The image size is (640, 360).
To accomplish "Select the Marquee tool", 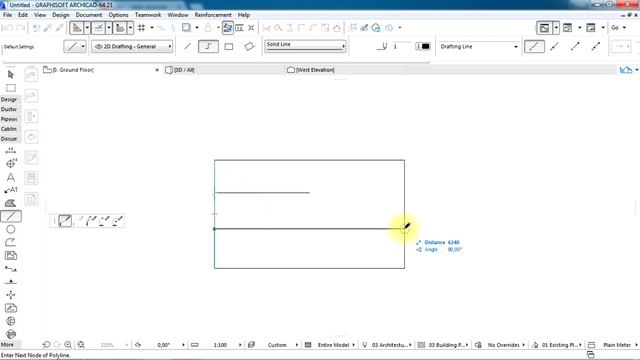I will [x=11, y=88].
